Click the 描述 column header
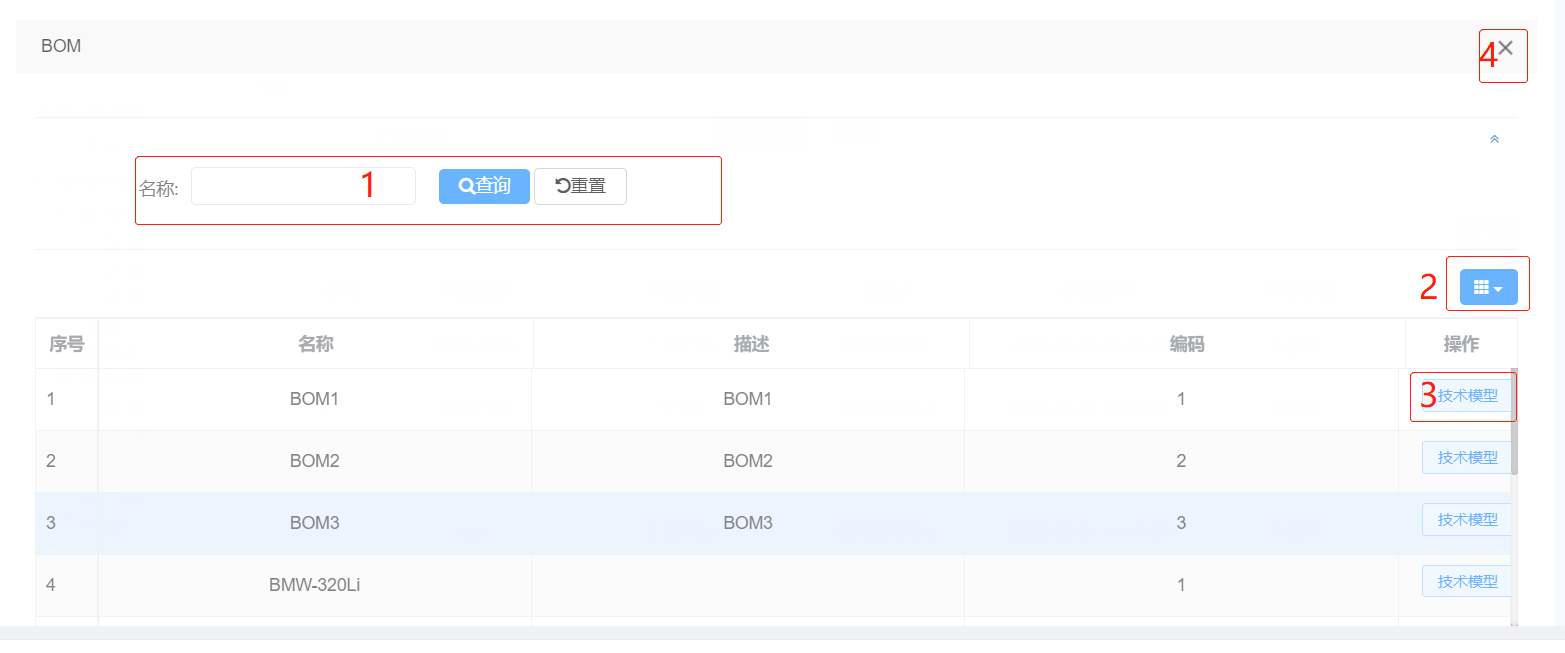Image resolution: width=1565 pixels, height=653 pixels. point(751,344)
